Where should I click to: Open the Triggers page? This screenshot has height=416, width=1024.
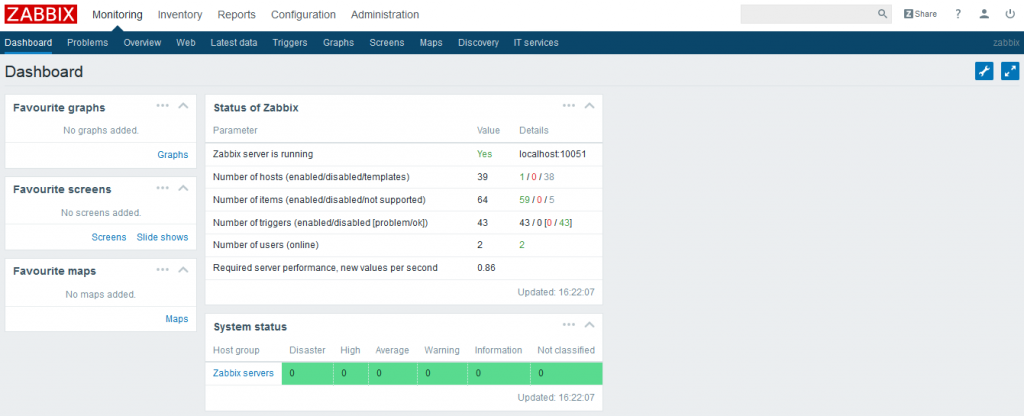290,42
